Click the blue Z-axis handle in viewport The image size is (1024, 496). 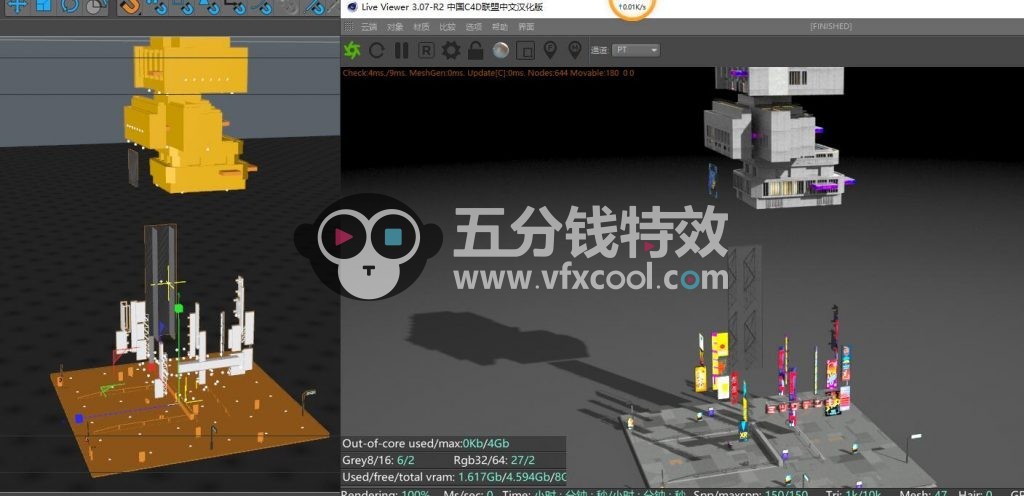pyautogui.click(x=79, y=418)
